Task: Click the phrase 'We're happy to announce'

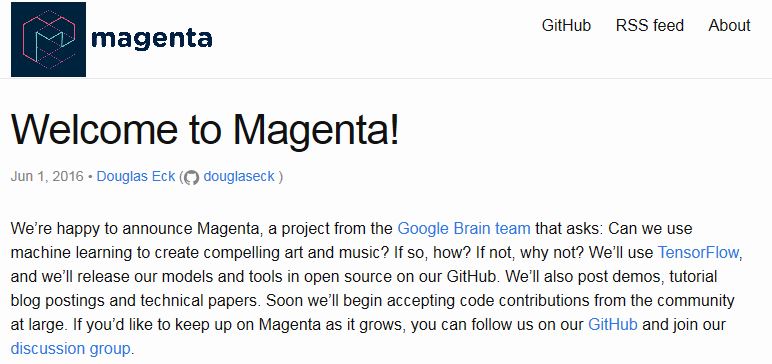Action: click(102, 229)
